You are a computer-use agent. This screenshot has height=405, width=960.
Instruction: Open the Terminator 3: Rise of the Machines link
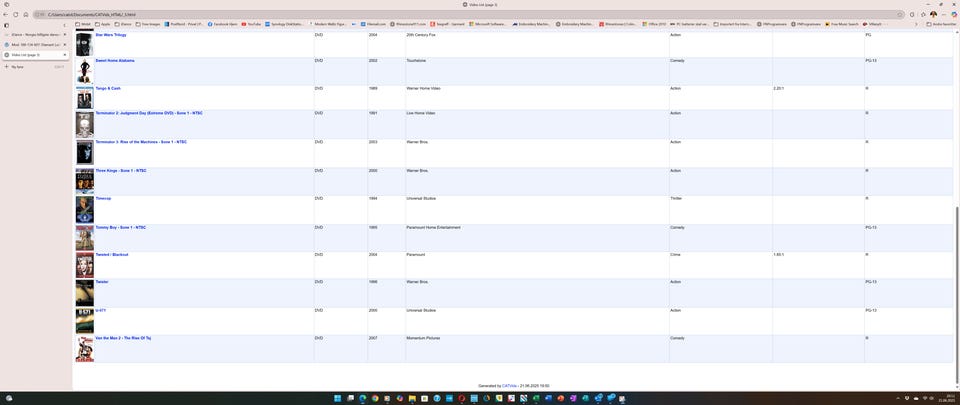click(x=141, y=142)
